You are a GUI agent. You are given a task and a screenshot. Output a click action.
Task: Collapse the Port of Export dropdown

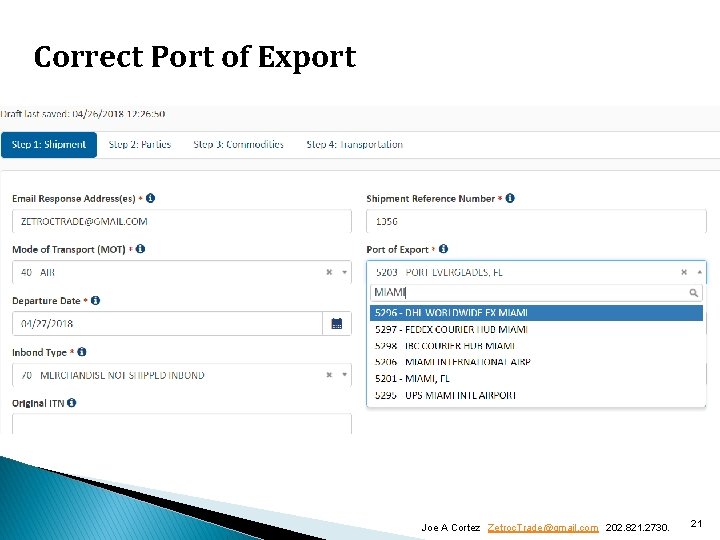[x=699, y=272]
